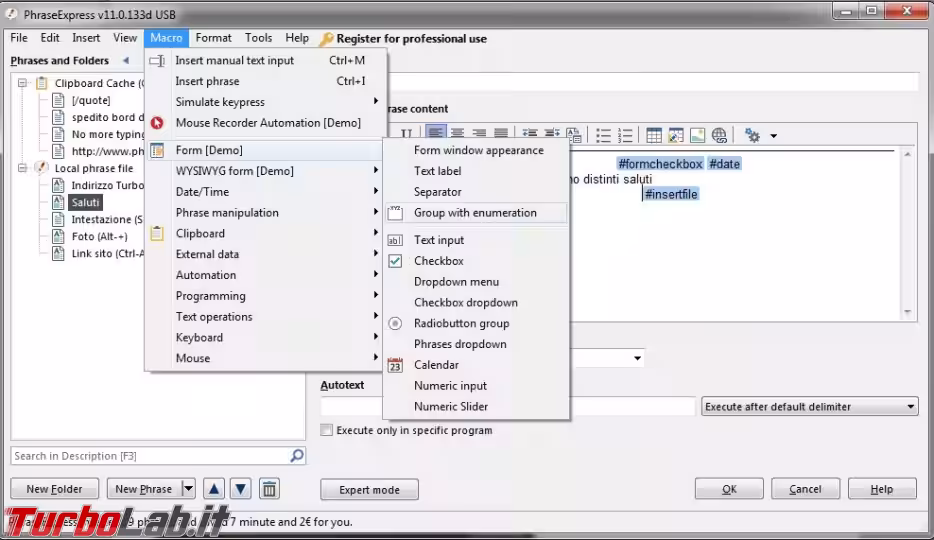Viewport: 934px width, 540px height.
Task: Click the OK button
Action: click(729, 489)
